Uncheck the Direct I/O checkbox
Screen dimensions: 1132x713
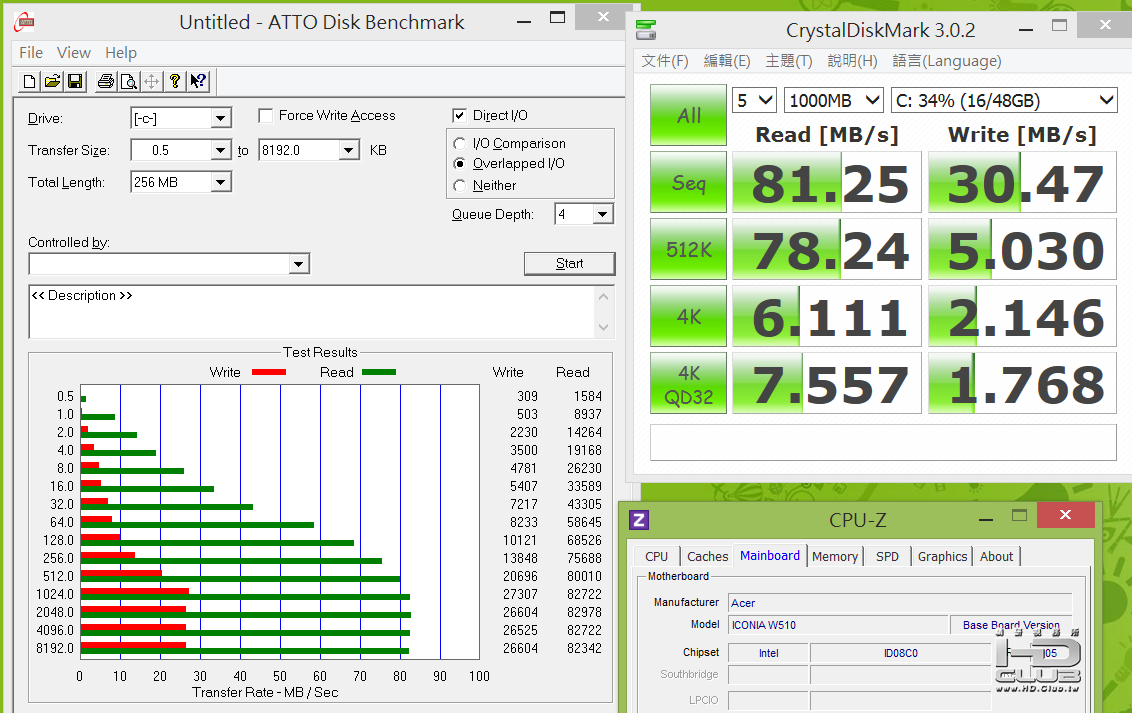[x=460, y=116]
